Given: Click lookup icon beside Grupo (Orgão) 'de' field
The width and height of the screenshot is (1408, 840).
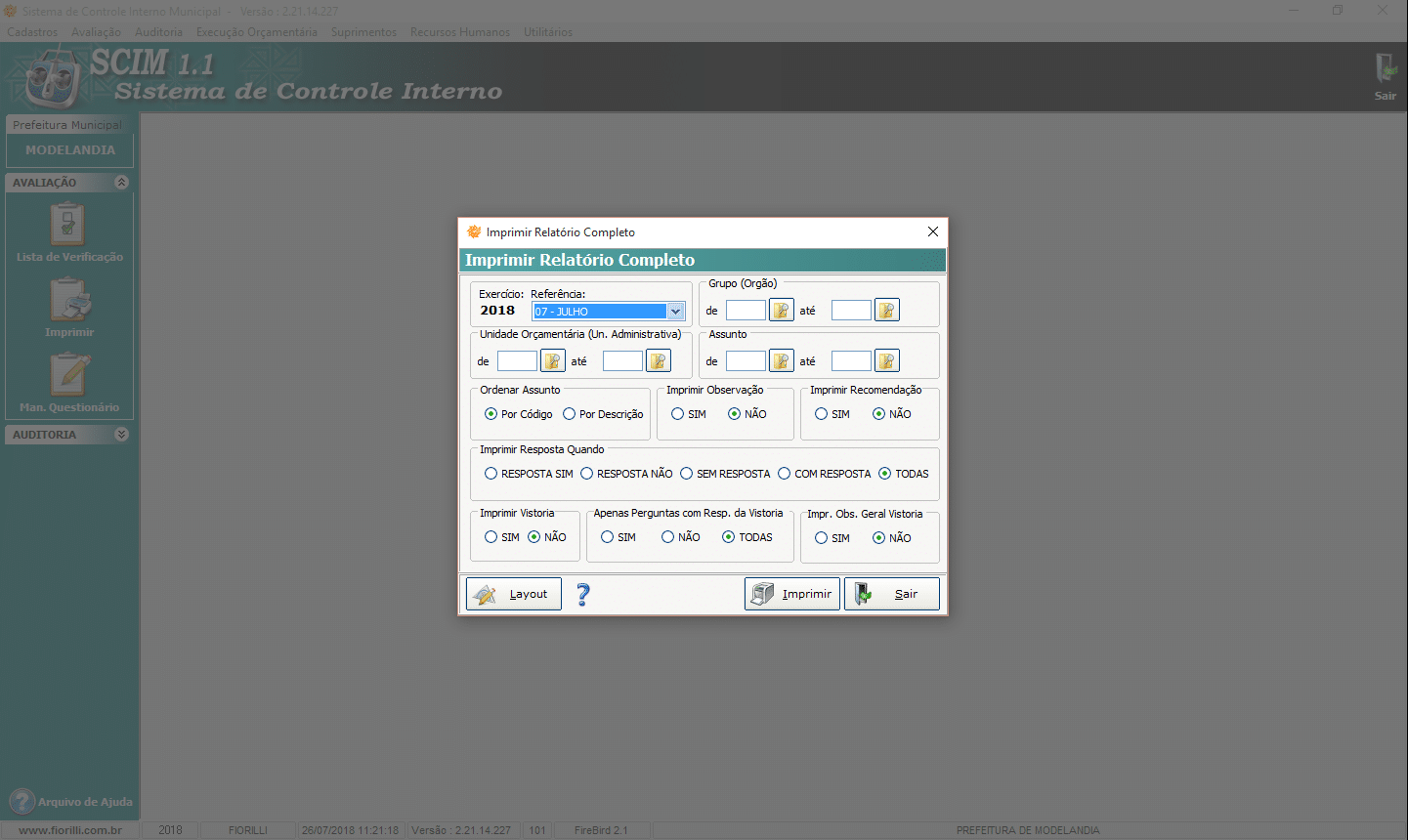Looking at the screenshot, I should tap(782, 311).
